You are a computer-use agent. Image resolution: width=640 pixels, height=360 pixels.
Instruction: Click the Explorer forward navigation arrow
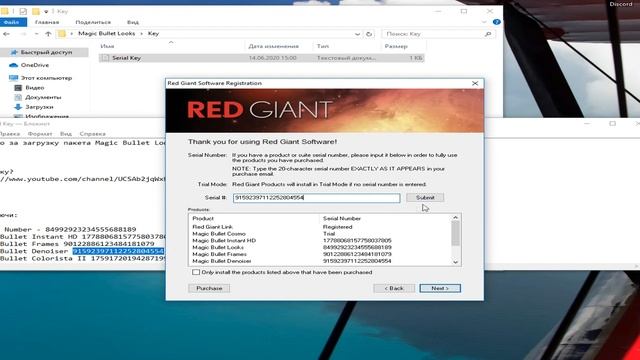point(23,34)
